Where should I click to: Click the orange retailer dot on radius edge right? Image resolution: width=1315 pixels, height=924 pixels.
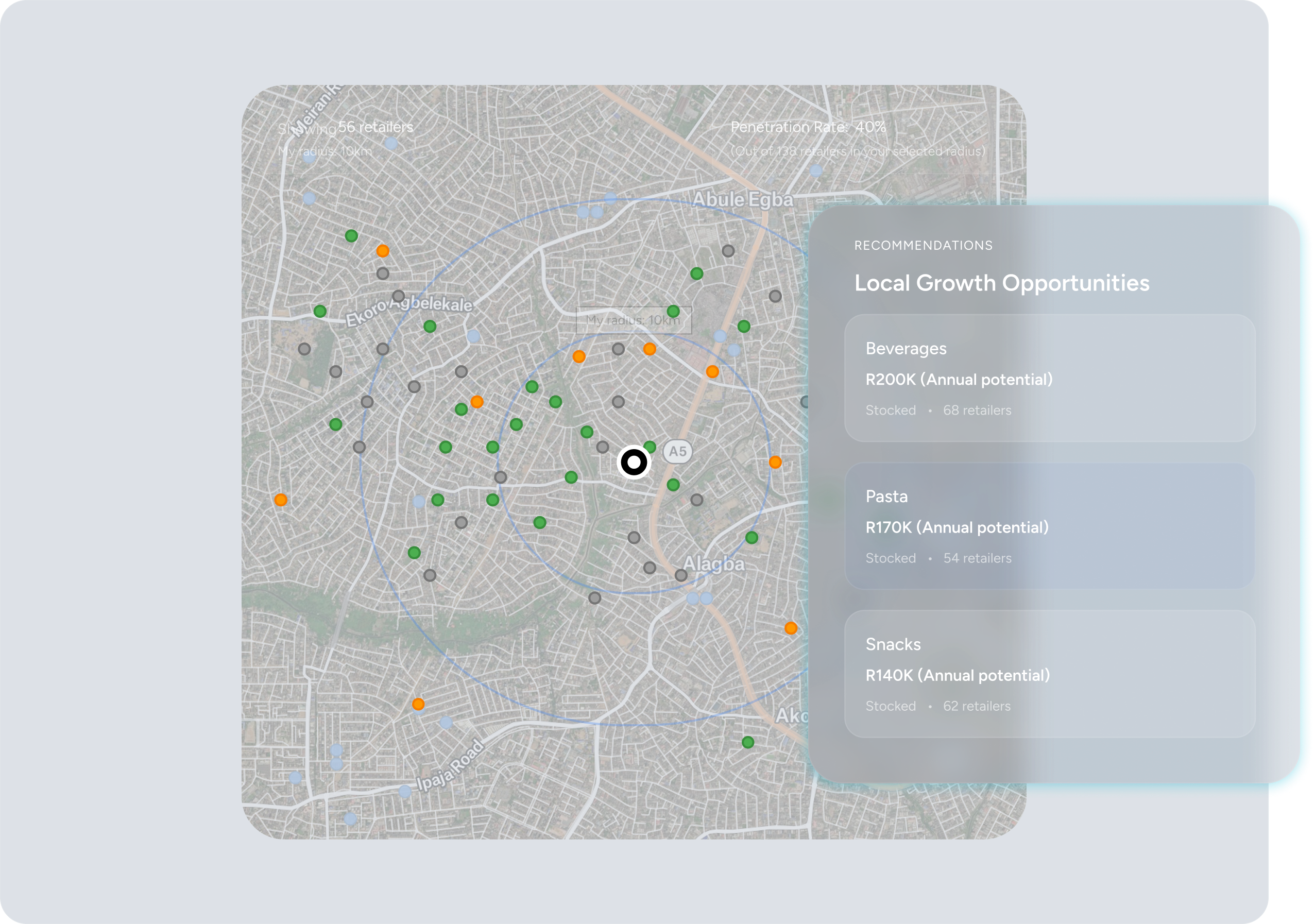[775, 461]
